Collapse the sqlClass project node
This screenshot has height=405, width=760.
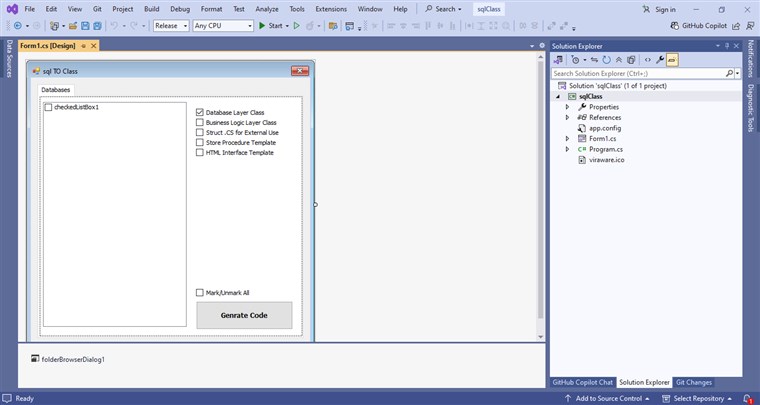[558, 96]
